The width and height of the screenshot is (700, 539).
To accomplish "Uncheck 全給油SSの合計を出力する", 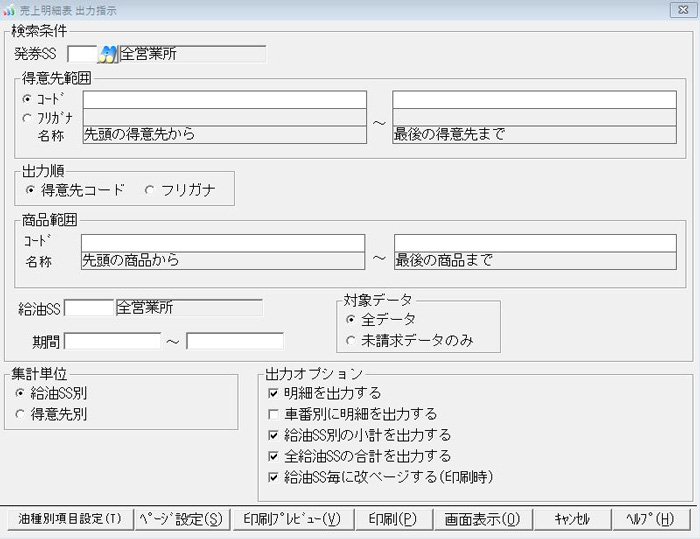I will 274,456.
